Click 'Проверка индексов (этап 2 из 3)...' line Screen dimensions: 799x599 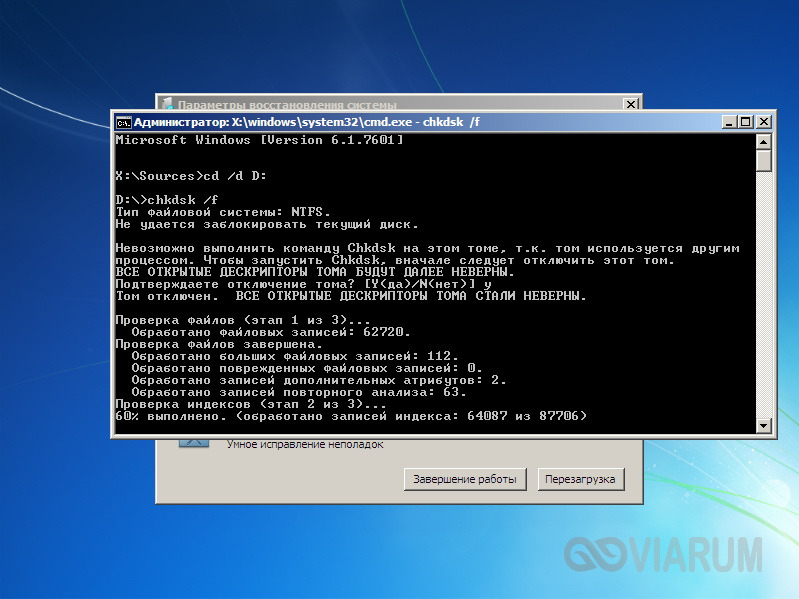point(251,404)
